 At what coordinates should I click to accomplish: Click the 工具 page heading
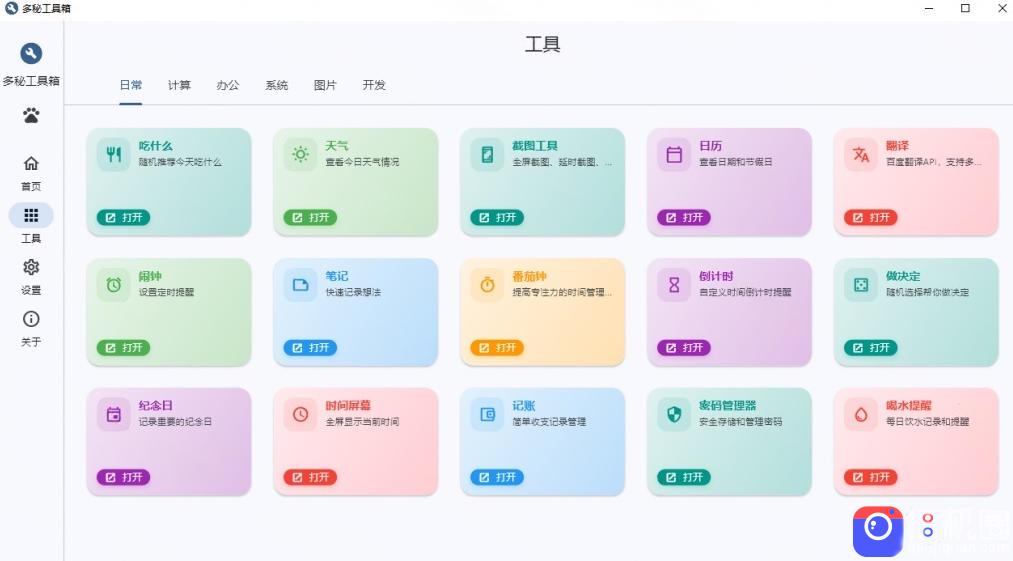(x=542, y=44)
